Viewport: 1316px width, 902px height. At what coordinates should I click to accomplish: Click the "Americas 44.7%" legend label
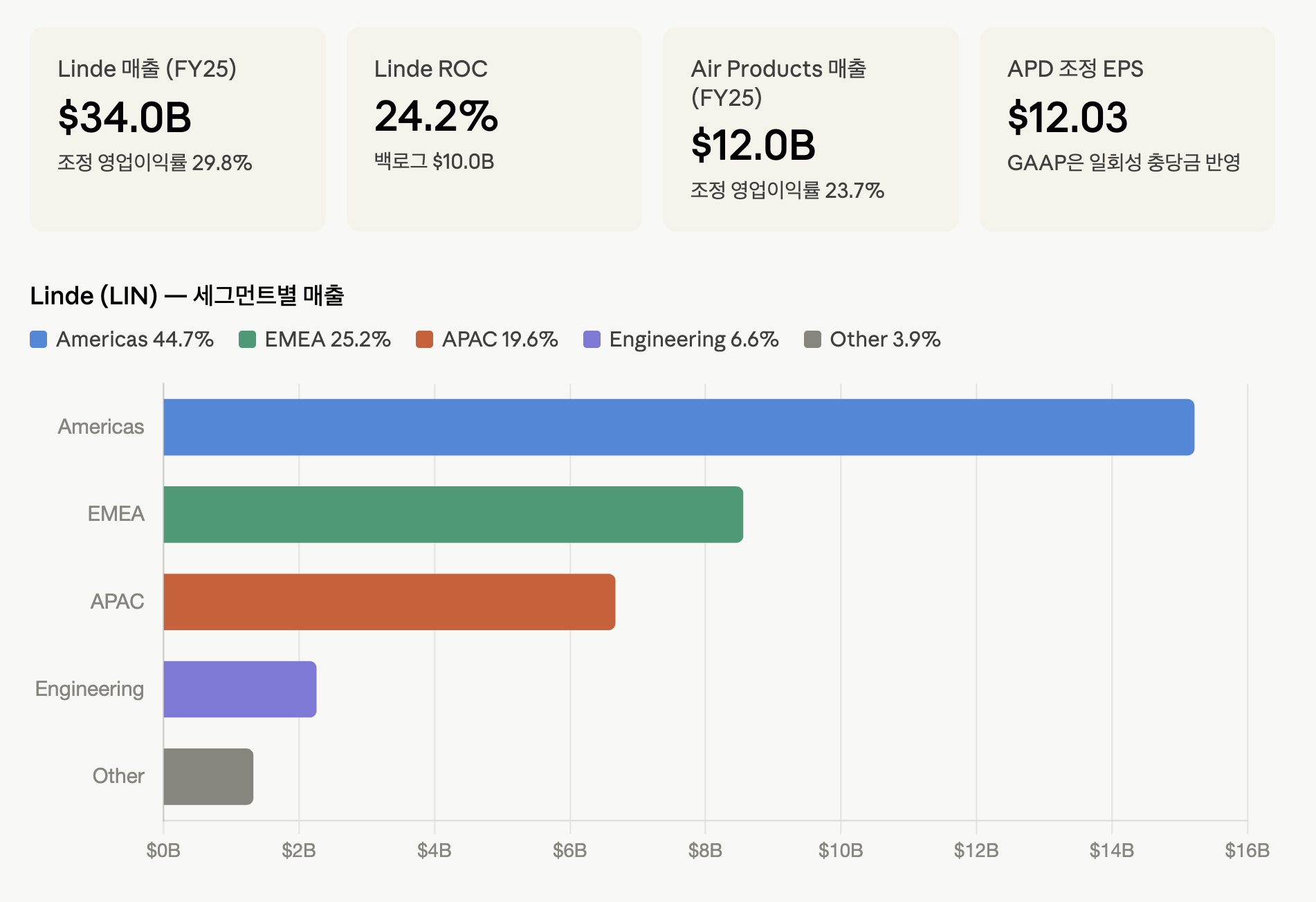tap(135, 340)
